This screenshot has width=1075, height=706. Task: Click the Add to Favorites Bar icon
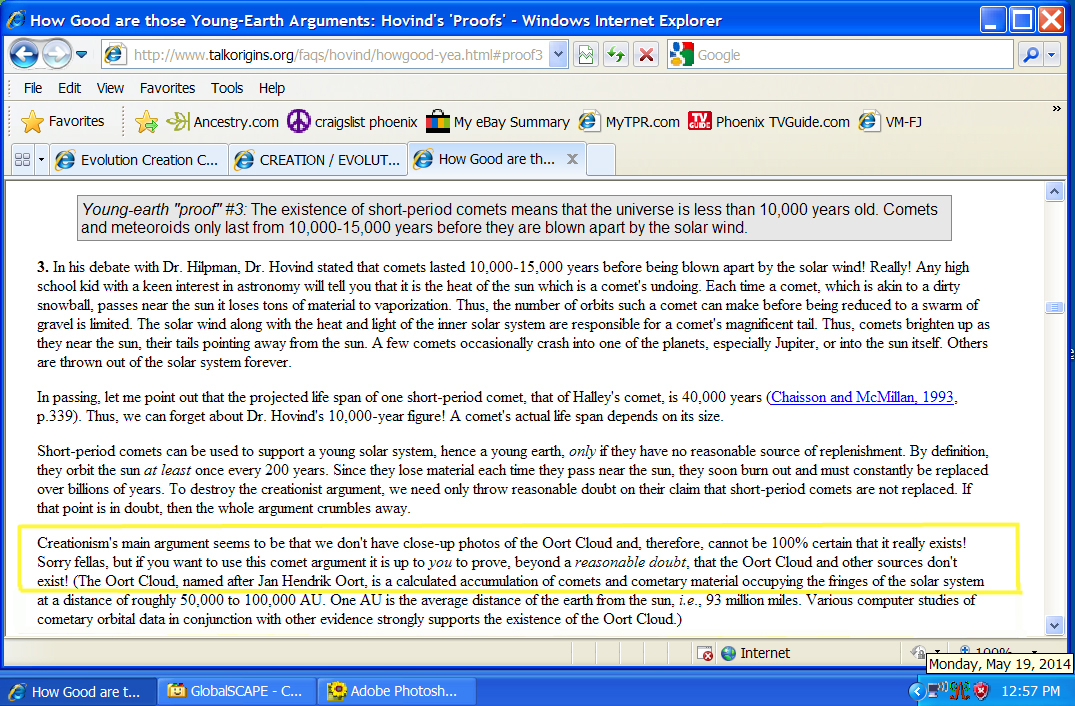point(146,122)
